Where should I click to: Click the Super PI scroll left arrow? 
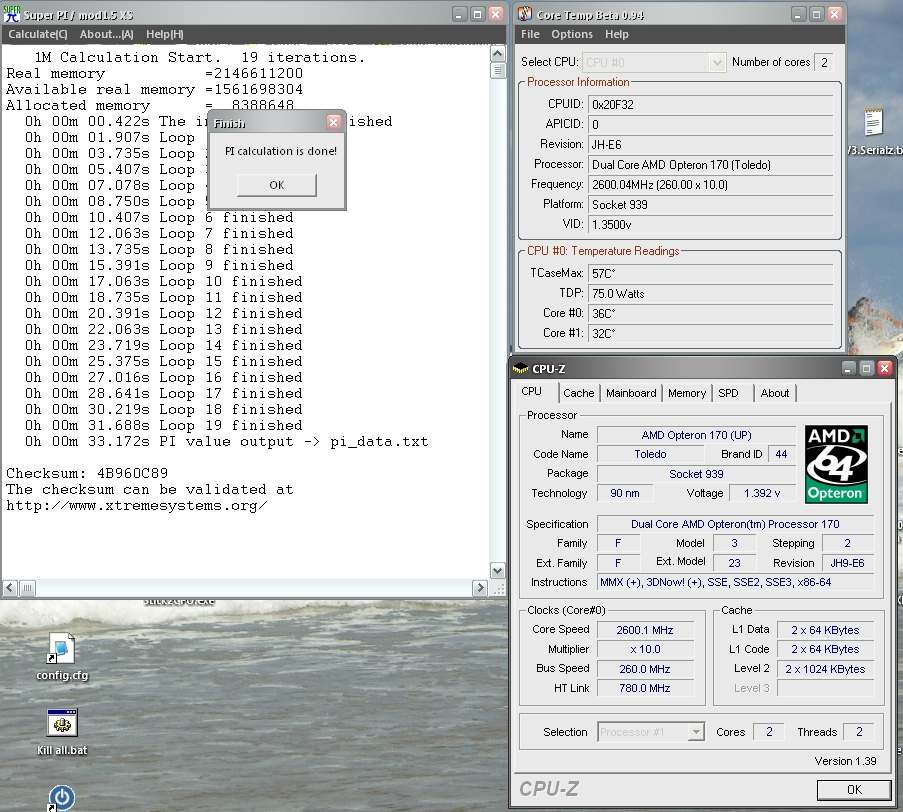click(x=10, y=588)
